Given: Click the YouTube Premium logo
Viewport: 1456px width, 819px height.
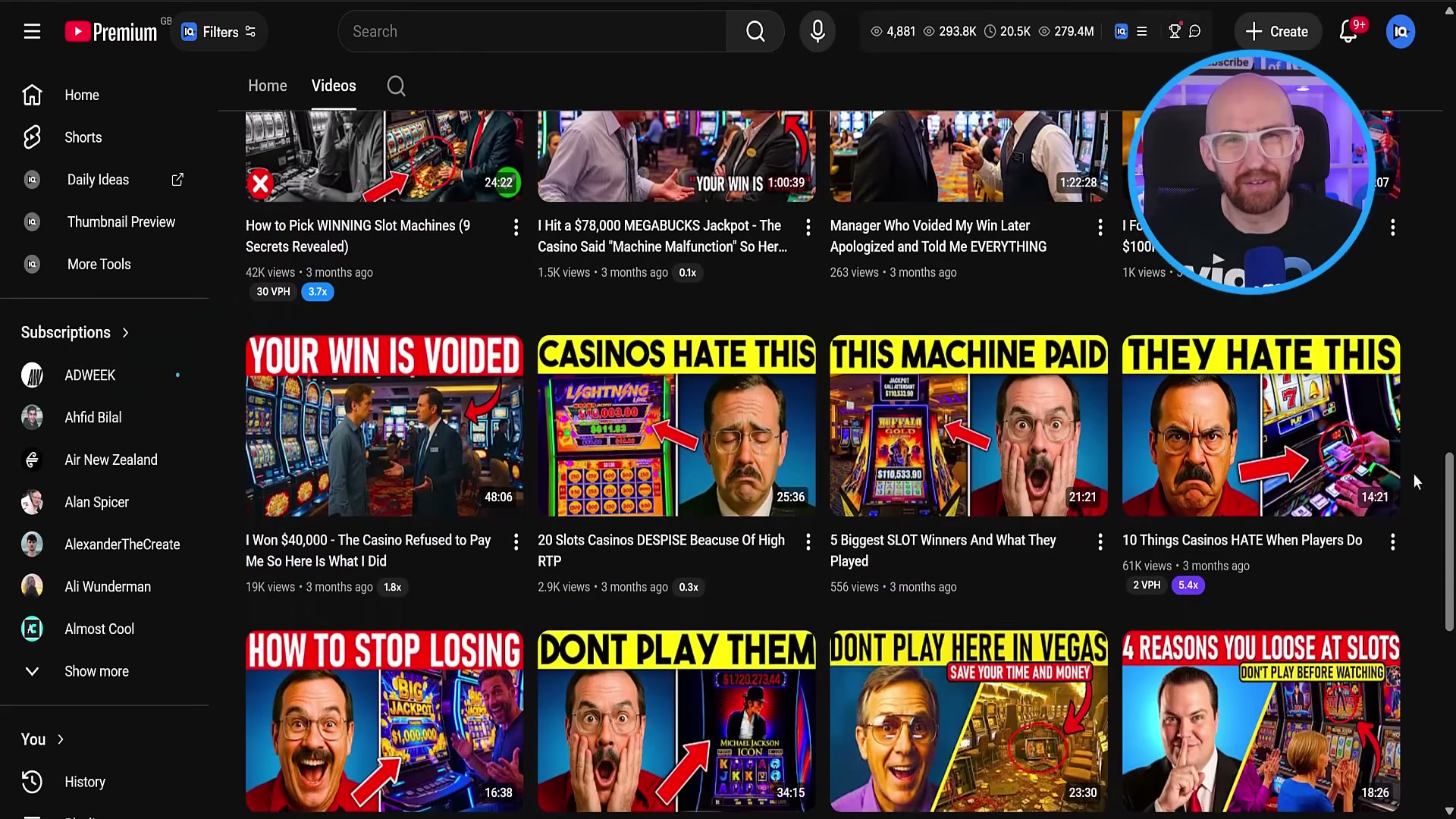Looking at the screenshot, I should pos(111,31).
